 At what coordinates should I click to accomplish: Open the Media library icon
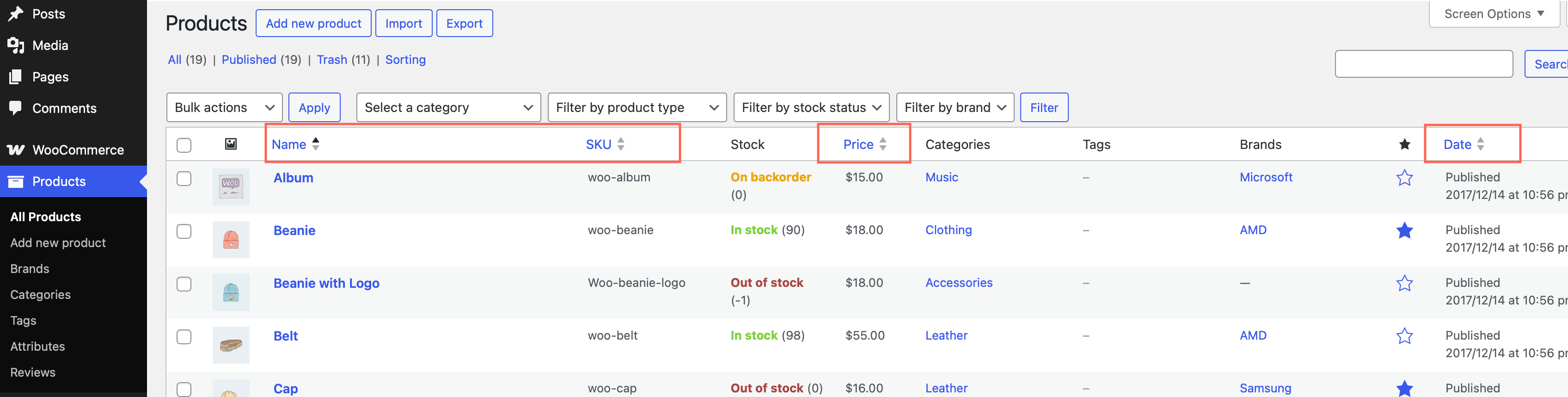tap(16, 45)
